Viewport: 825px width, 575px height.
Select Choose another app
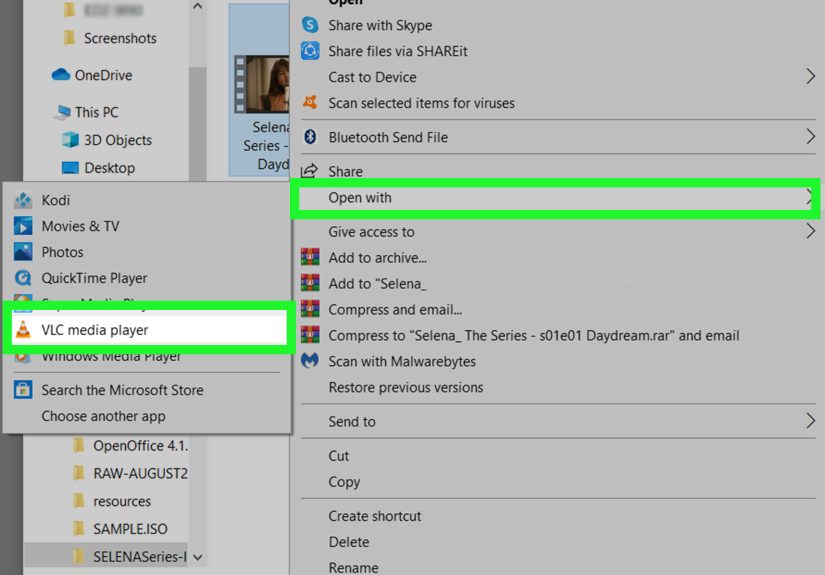click(147, 416)
